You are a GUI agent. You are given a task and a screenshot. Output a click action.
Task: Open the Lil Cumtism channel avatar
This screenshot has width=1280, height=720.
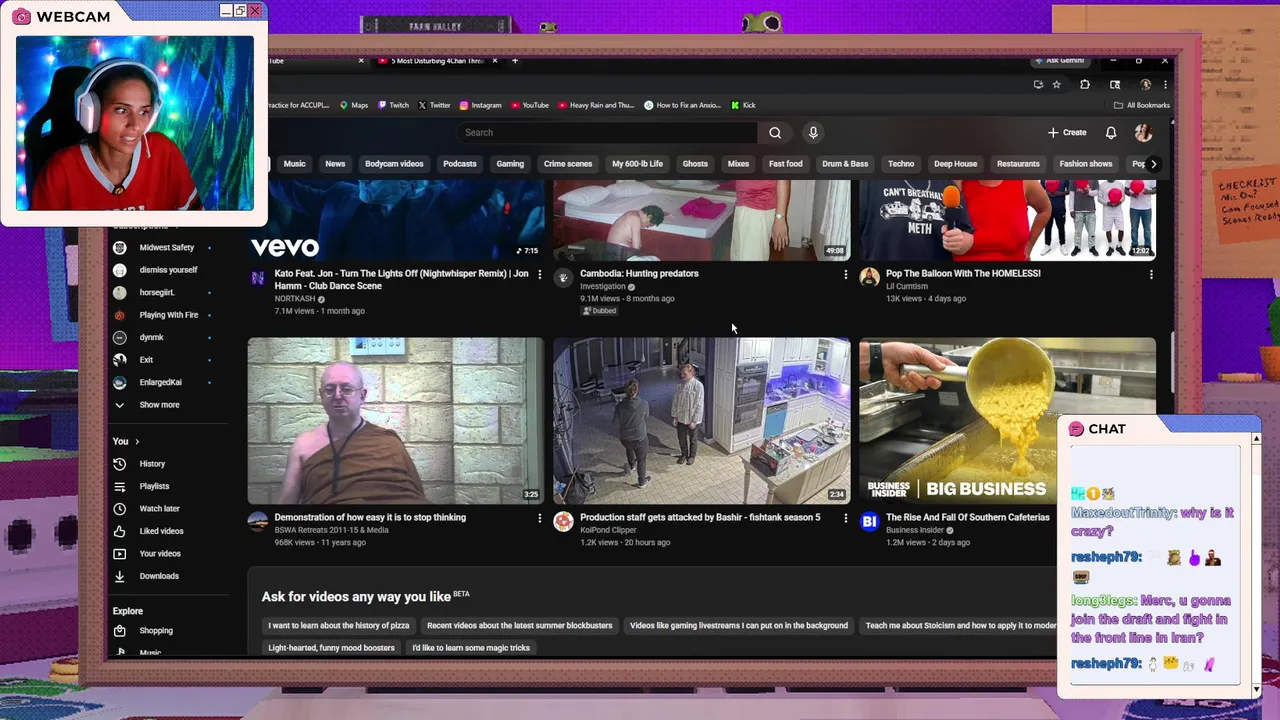(x=869, y=278)
